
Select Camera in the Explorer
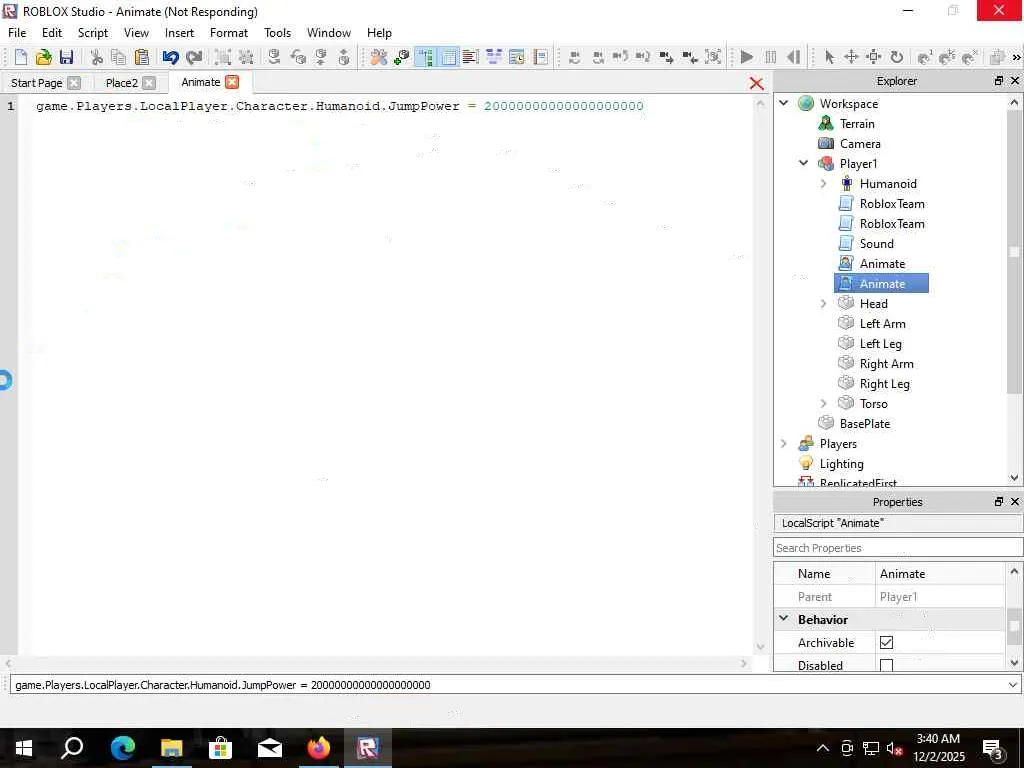pyautogui.click(x=860, y=144)
